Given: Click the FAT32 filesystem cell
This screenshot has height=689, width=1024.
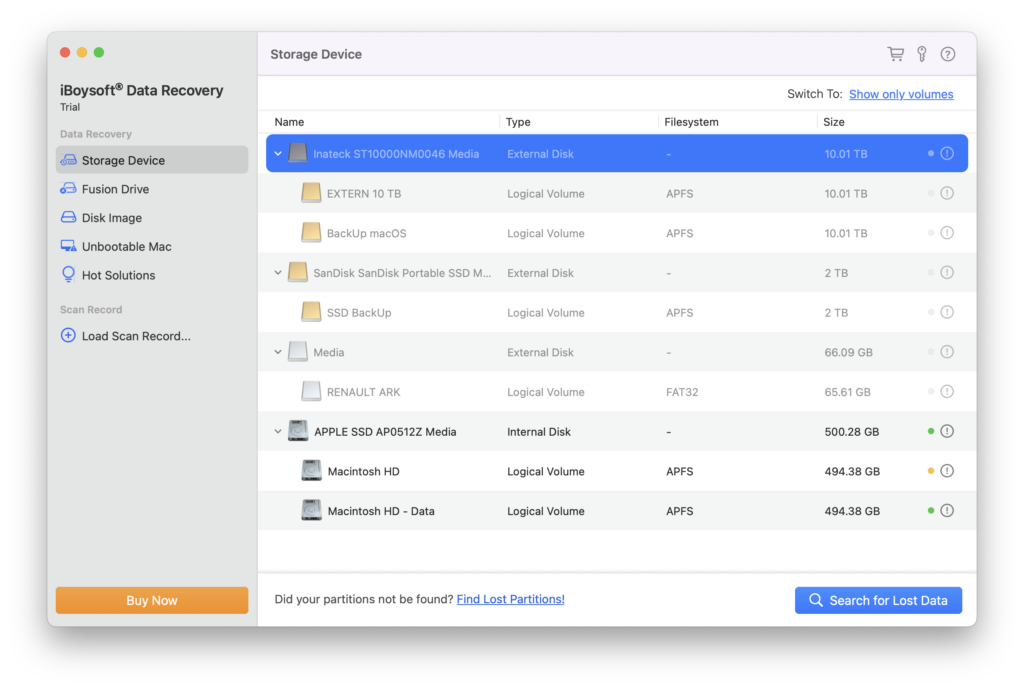Looking at the screenshot, I should pos(682,392).
